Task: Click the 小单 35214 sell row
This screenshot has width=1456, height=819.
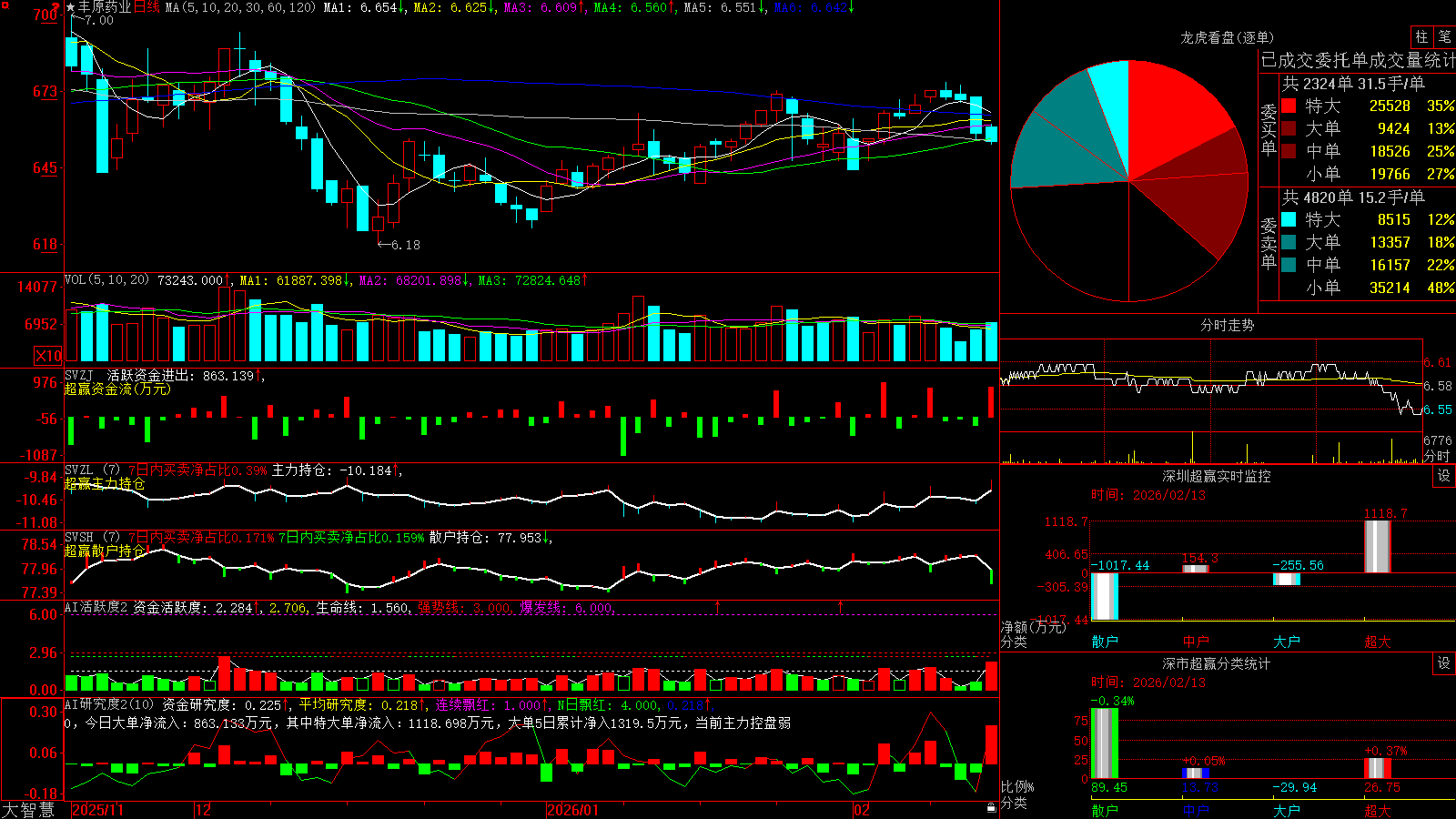Action: 1380,288
